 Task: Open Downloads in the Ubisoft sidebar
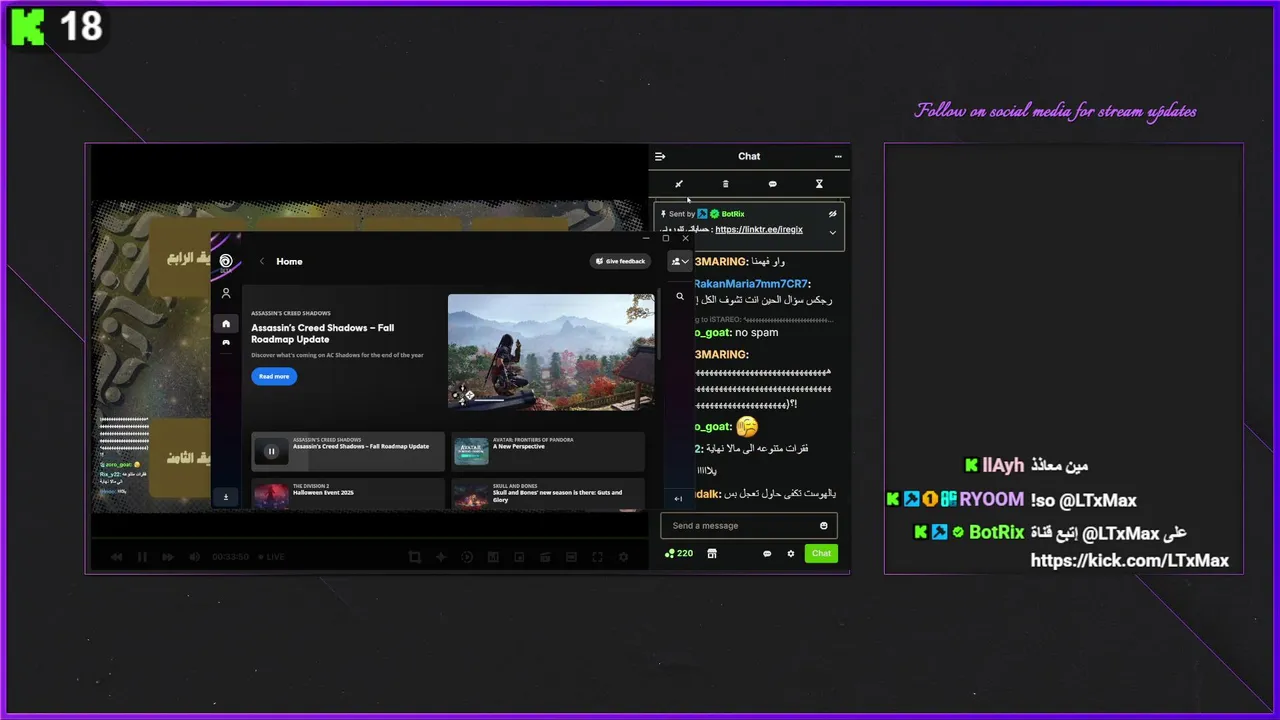tap(226, 497)
